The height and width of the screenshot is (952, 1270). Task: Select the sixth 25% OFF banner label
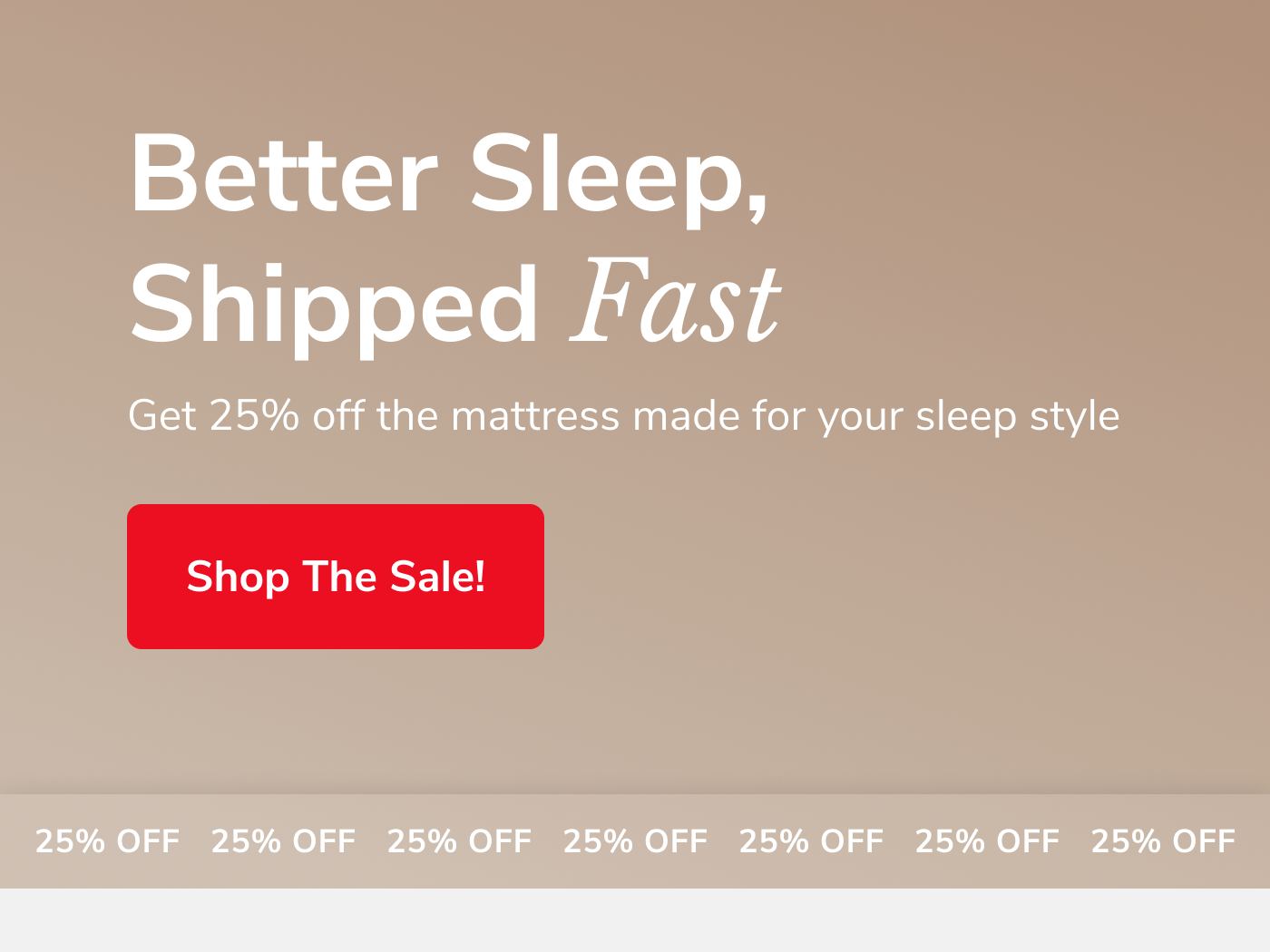(988, 841)
